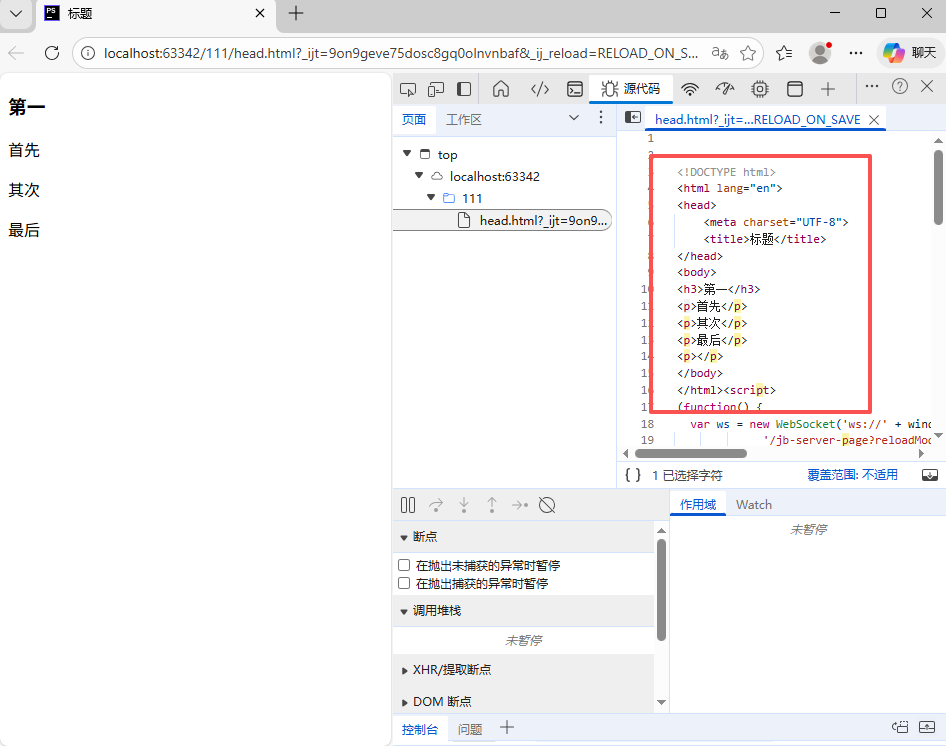
Task: Open the Application window icon panel
Action: [795, 89]
